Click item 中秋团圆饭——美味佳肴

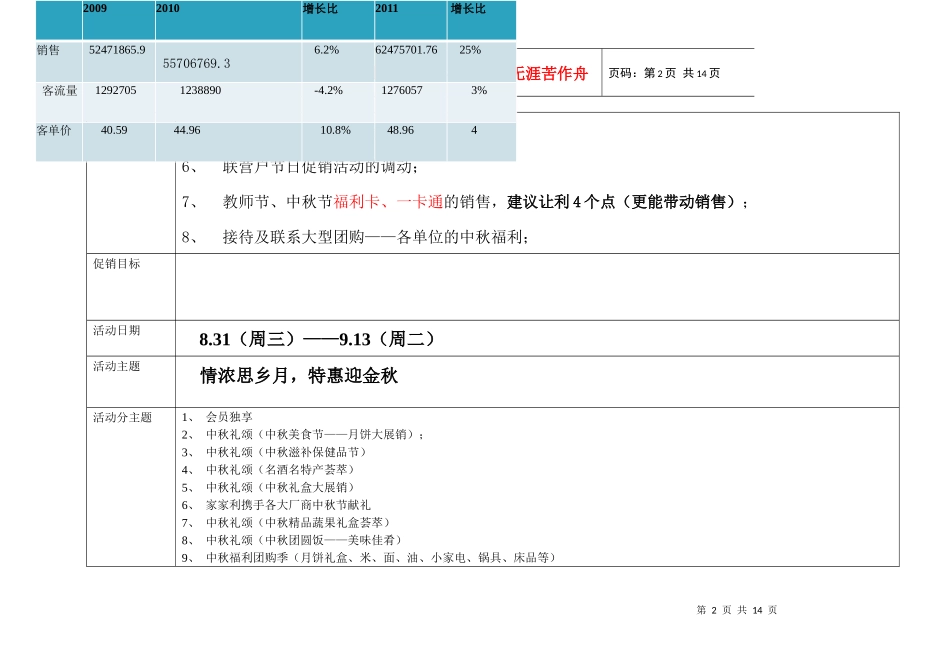click(330, 540)
